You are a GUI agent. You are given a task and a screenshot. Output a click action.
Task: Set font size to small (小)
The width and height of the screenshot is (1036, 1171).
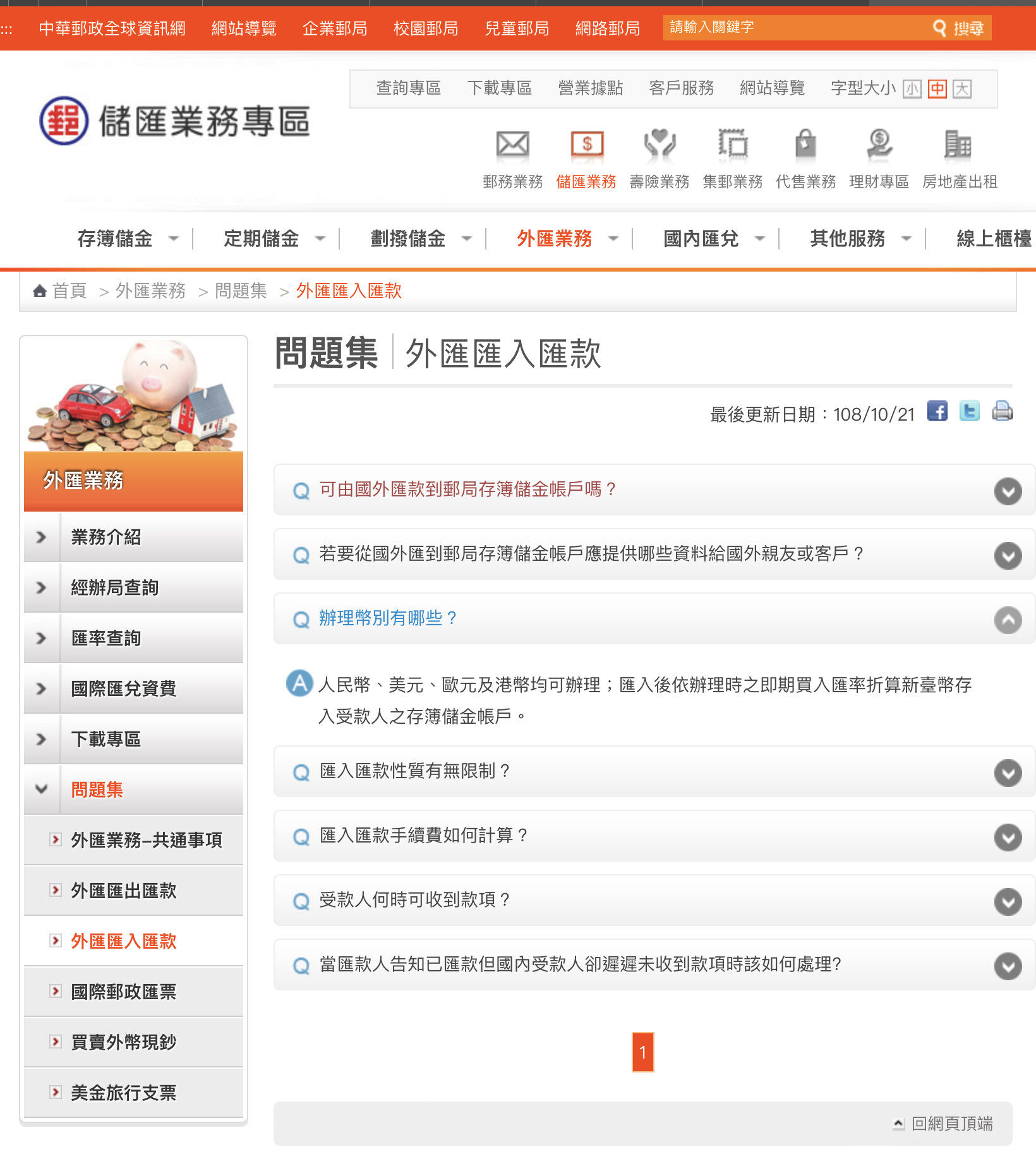pos(912,89)
